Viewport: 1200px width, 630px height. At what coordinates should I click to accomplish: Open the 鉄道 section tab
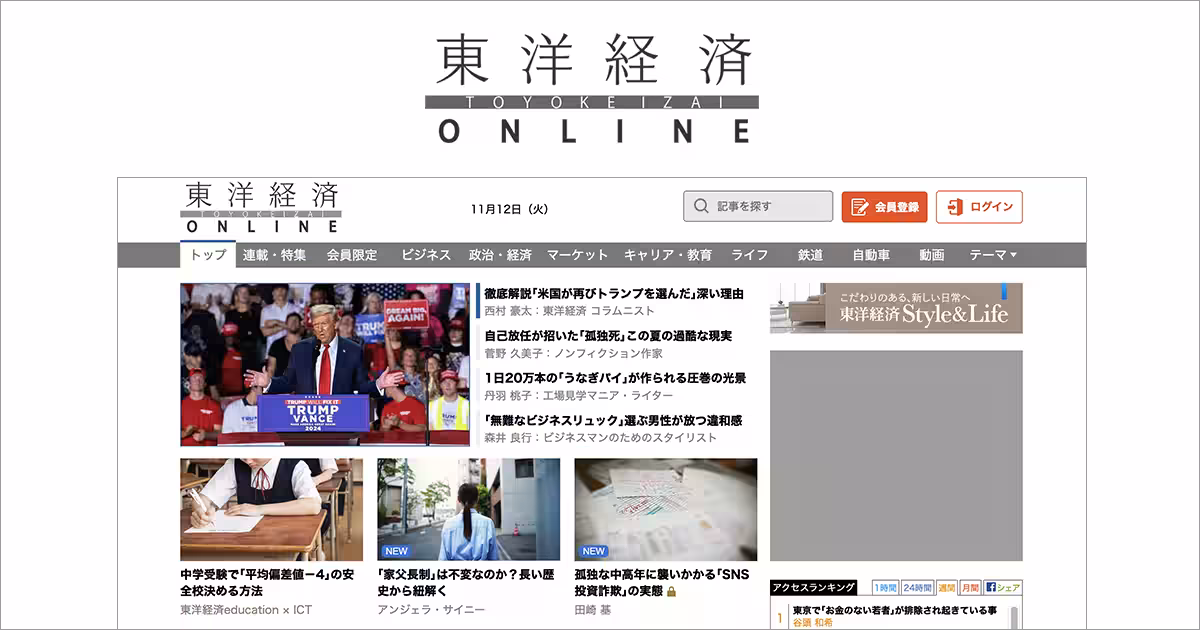coord(808,255)
